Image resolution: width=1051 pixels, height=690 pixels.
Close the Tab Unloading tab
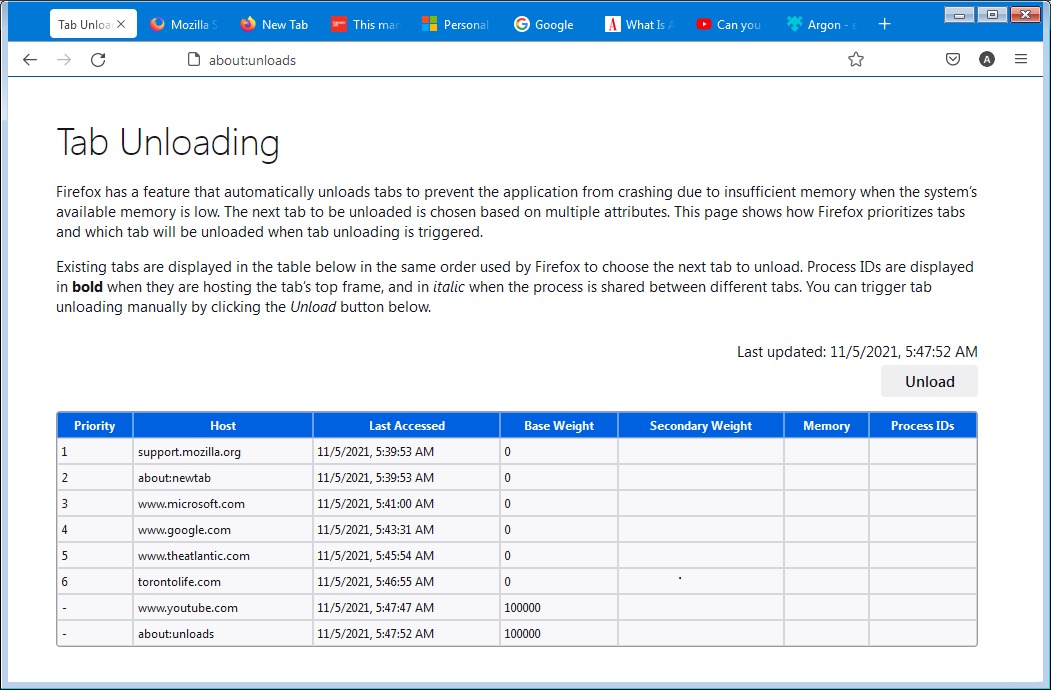point(121,24)
